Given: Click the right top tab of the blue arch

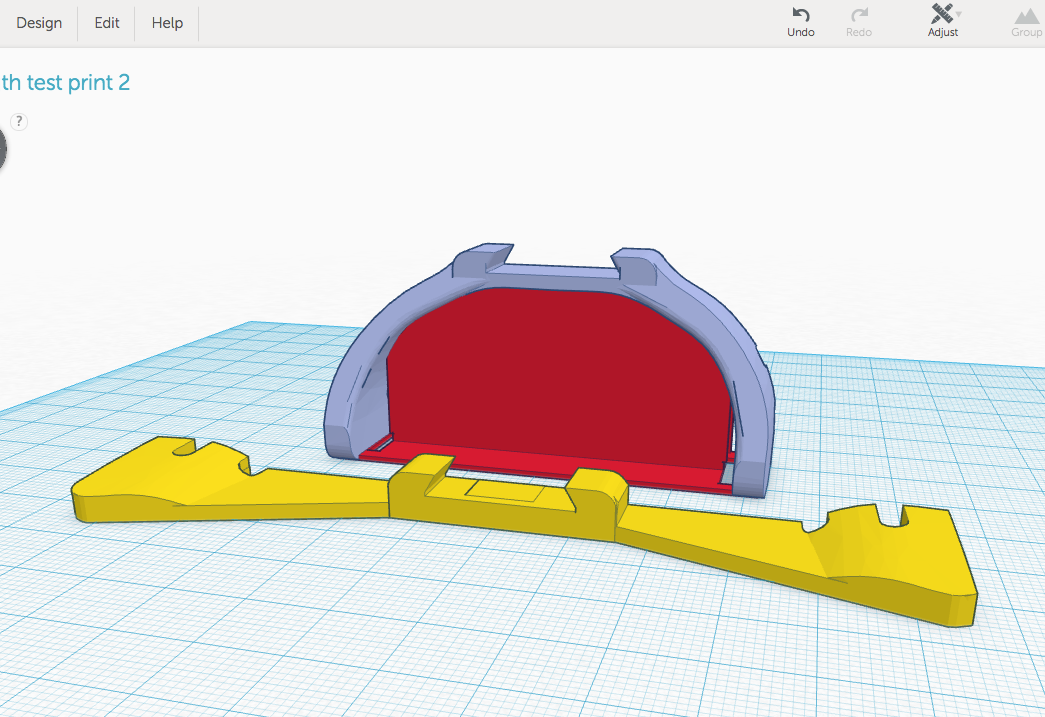Looking at the screenshot, I should point(638,263).
